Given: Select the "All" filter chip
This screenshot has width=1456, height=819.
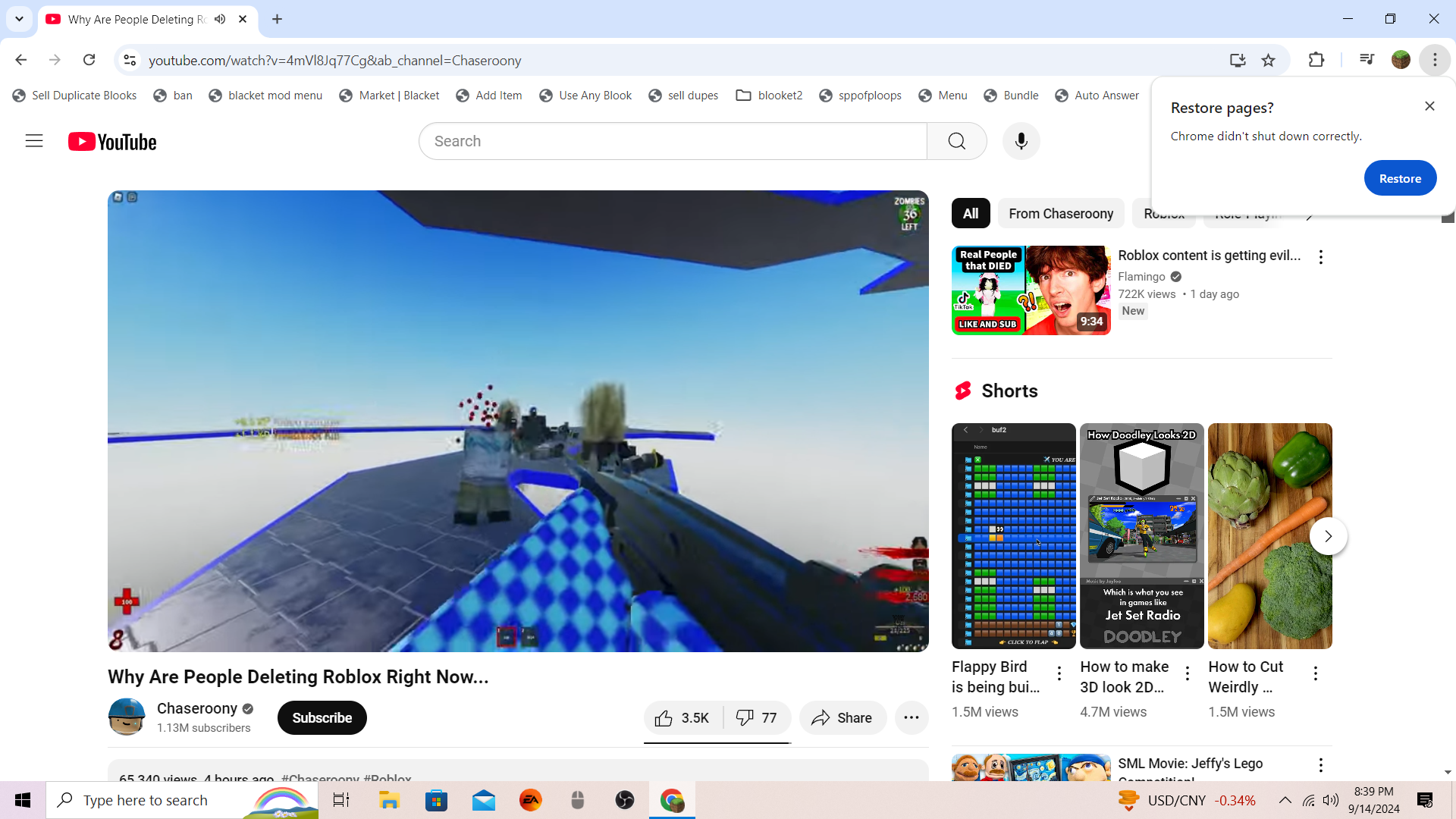Looking at the screenshot, I should click(970, 214).
